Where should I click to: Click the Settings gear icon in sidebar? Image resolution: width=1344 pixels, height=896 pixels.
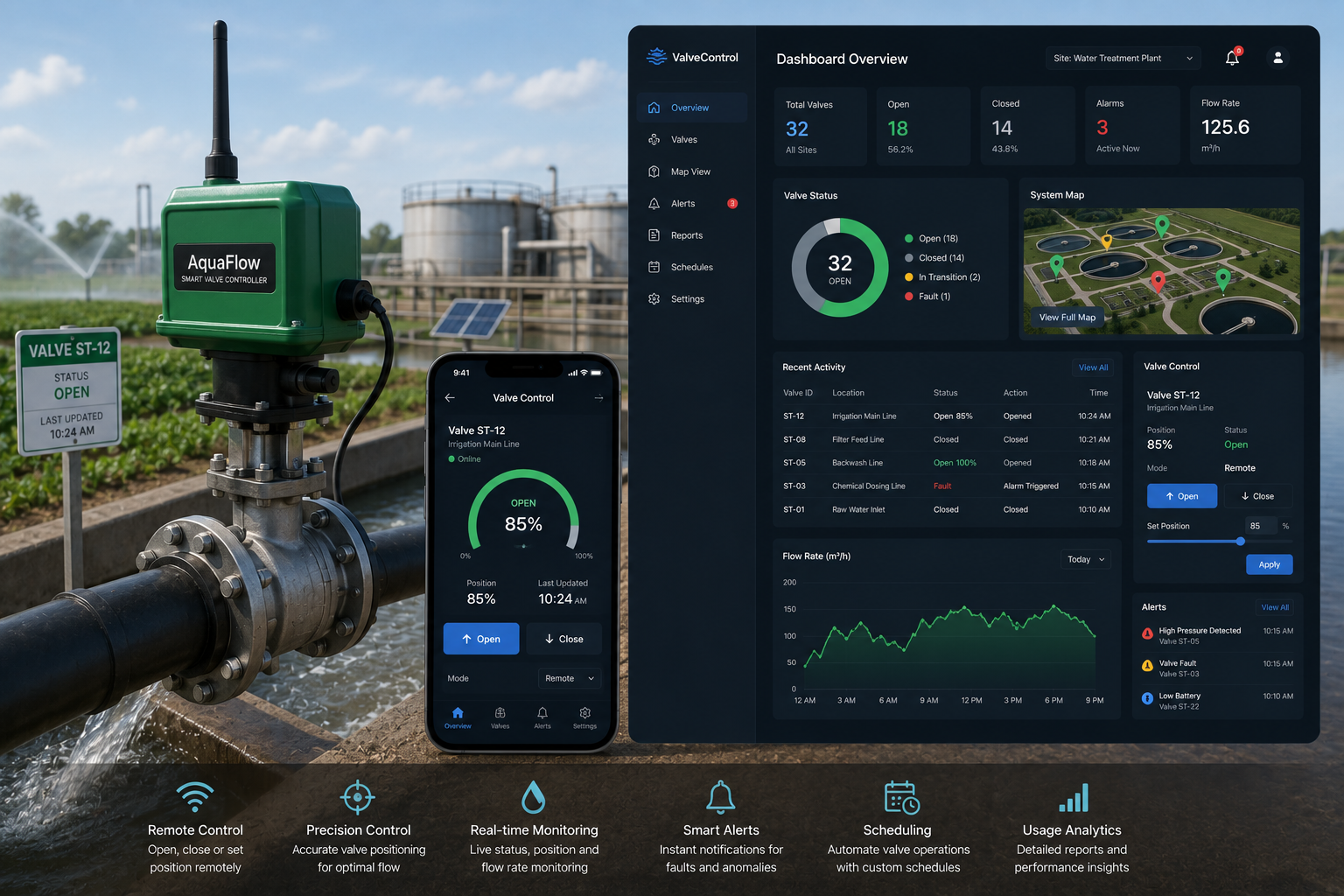654,299
